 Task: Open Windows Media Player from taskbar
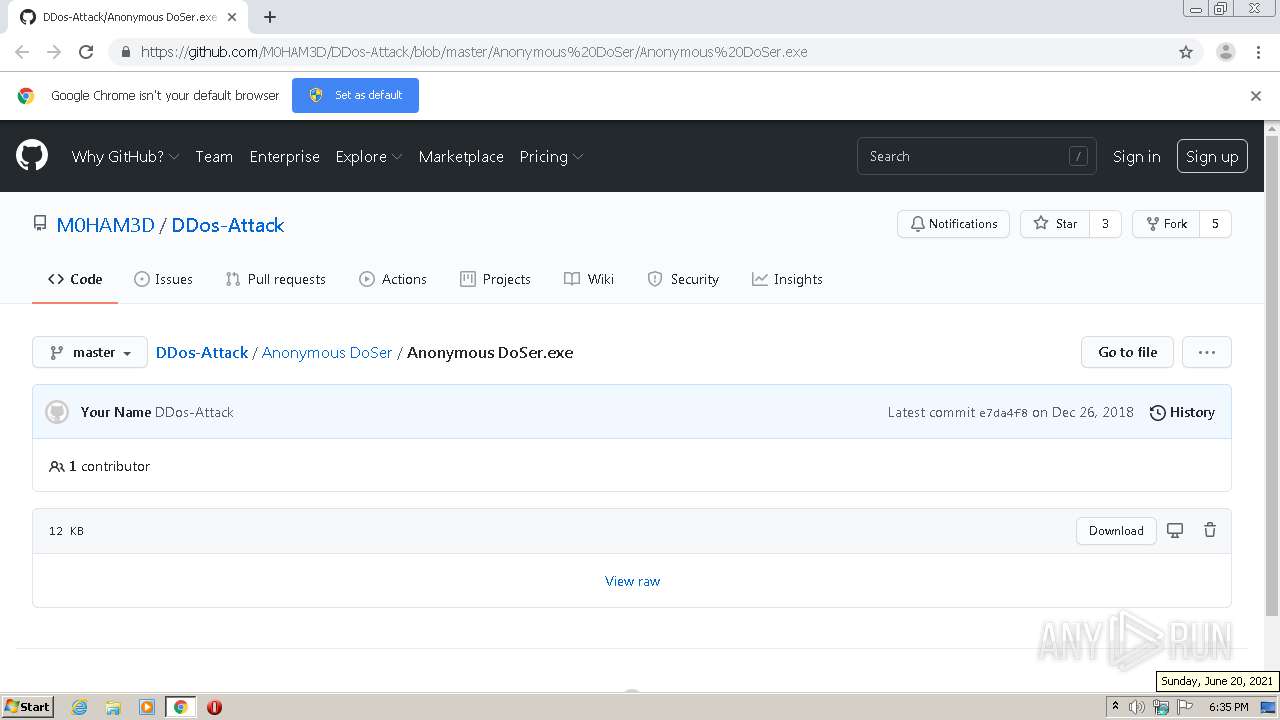point(147,707)
